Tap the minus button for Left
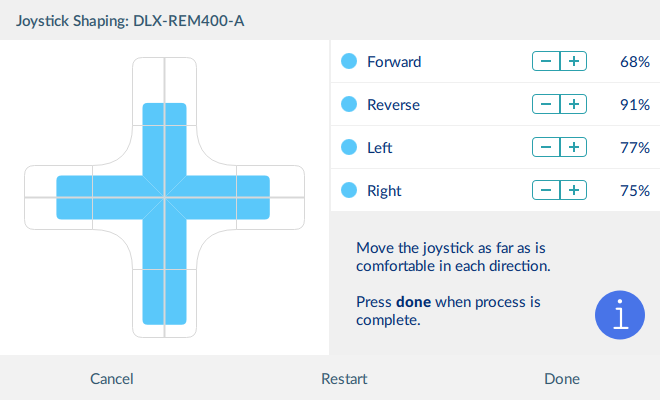 click(x=546, y=147)
